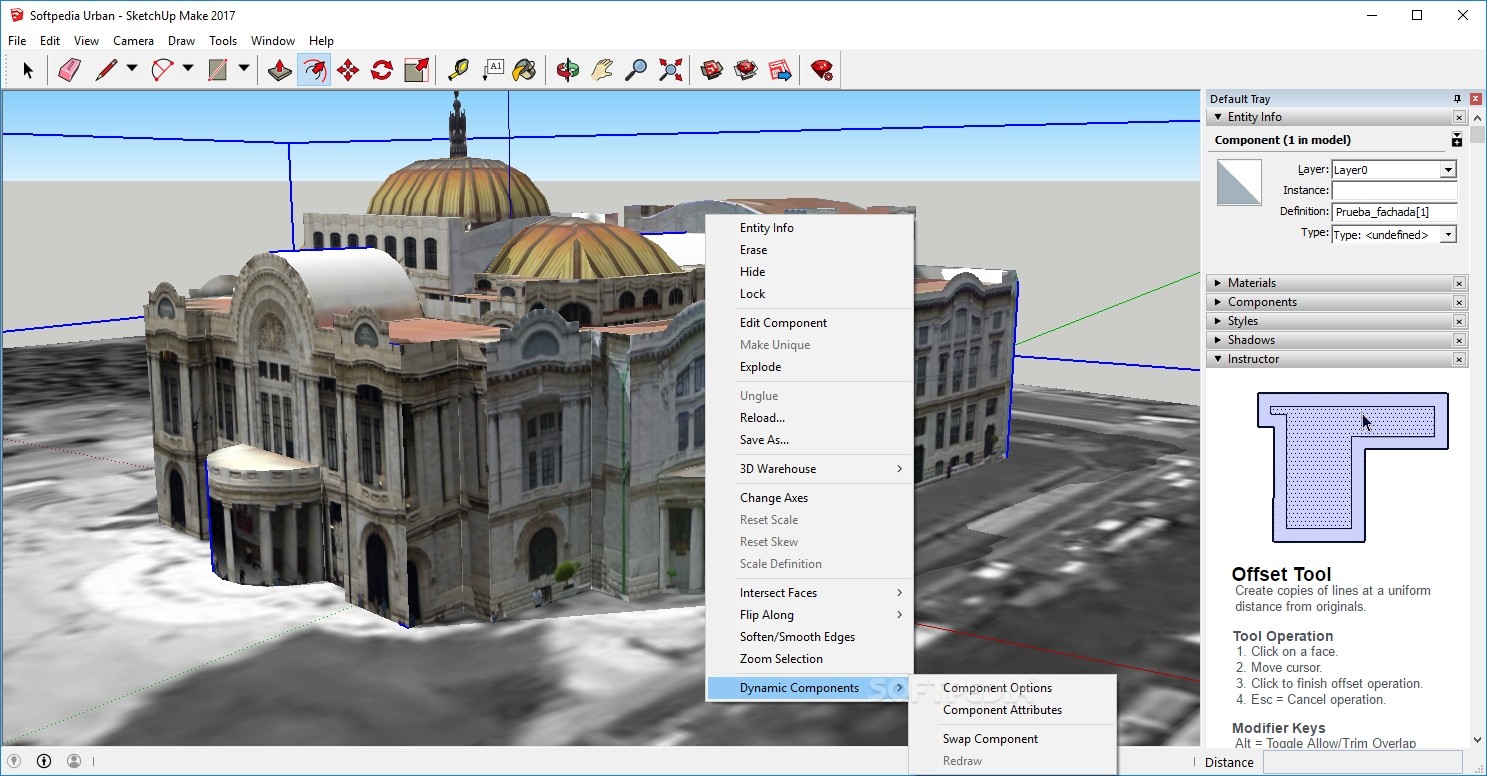Open the Line tool dropdown arrow
Image resolution: width=1487 pixels, height=776 pixels.
132,70
